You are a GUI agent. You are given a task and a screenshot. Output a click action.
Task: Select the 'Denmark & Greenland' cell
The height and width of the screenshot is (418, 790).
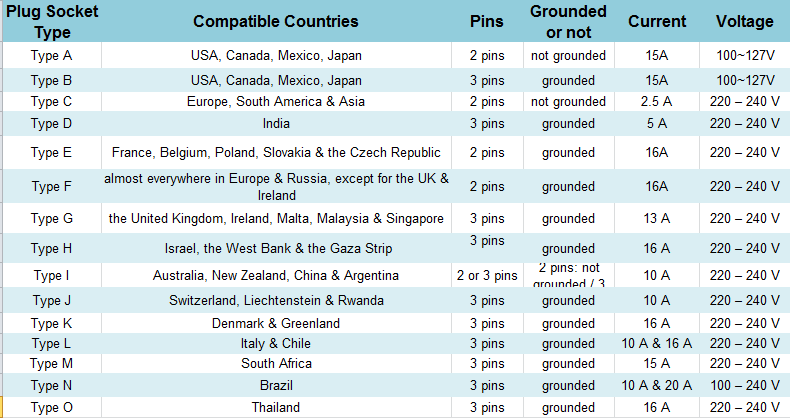(x=276, y=323)
